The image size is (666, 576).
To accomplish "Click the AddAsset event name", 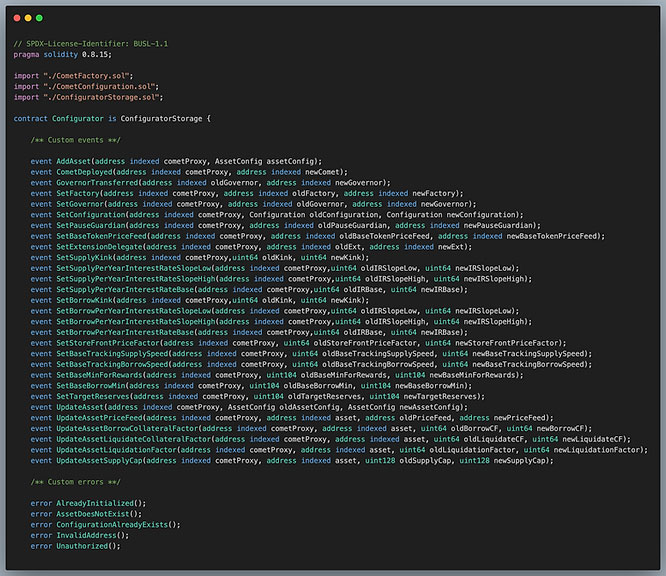I will 73,161.
